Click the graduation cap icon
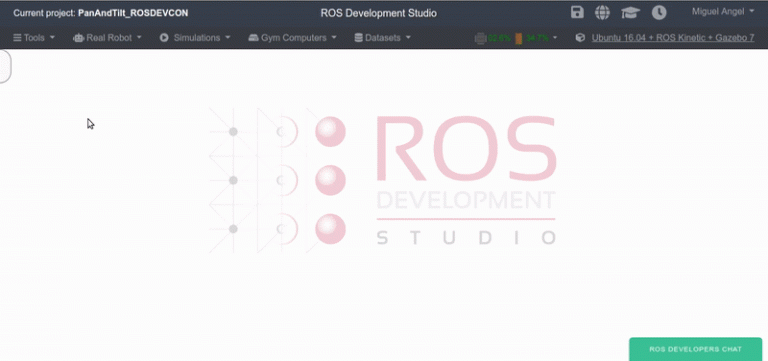 [630, 13]
